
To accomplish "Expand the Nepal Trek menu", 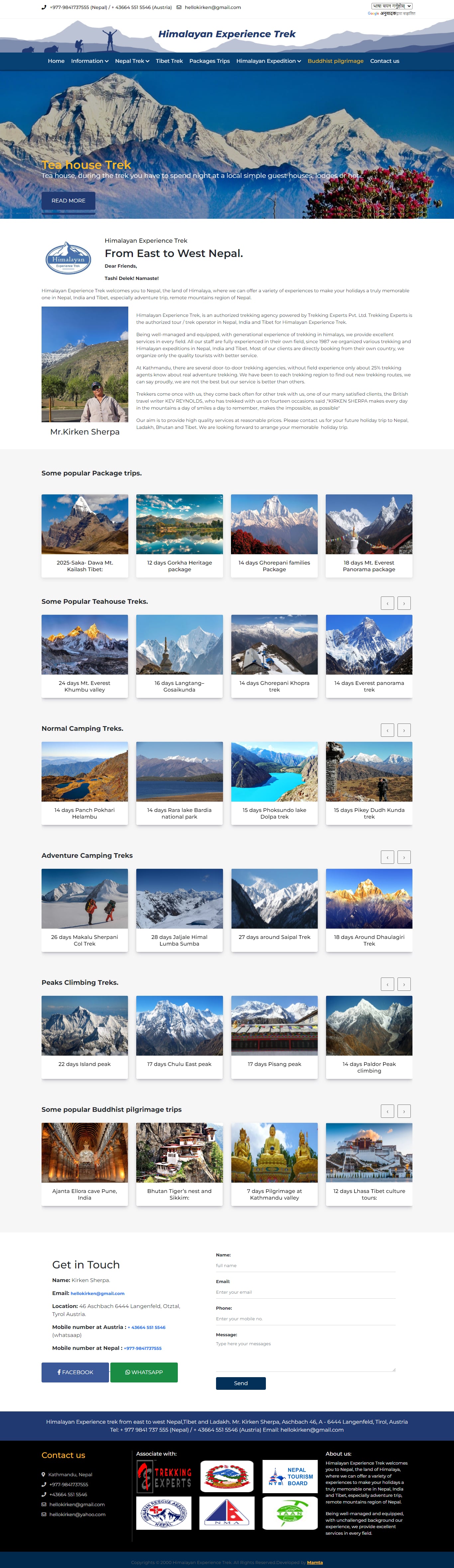I will click(132, 61).
